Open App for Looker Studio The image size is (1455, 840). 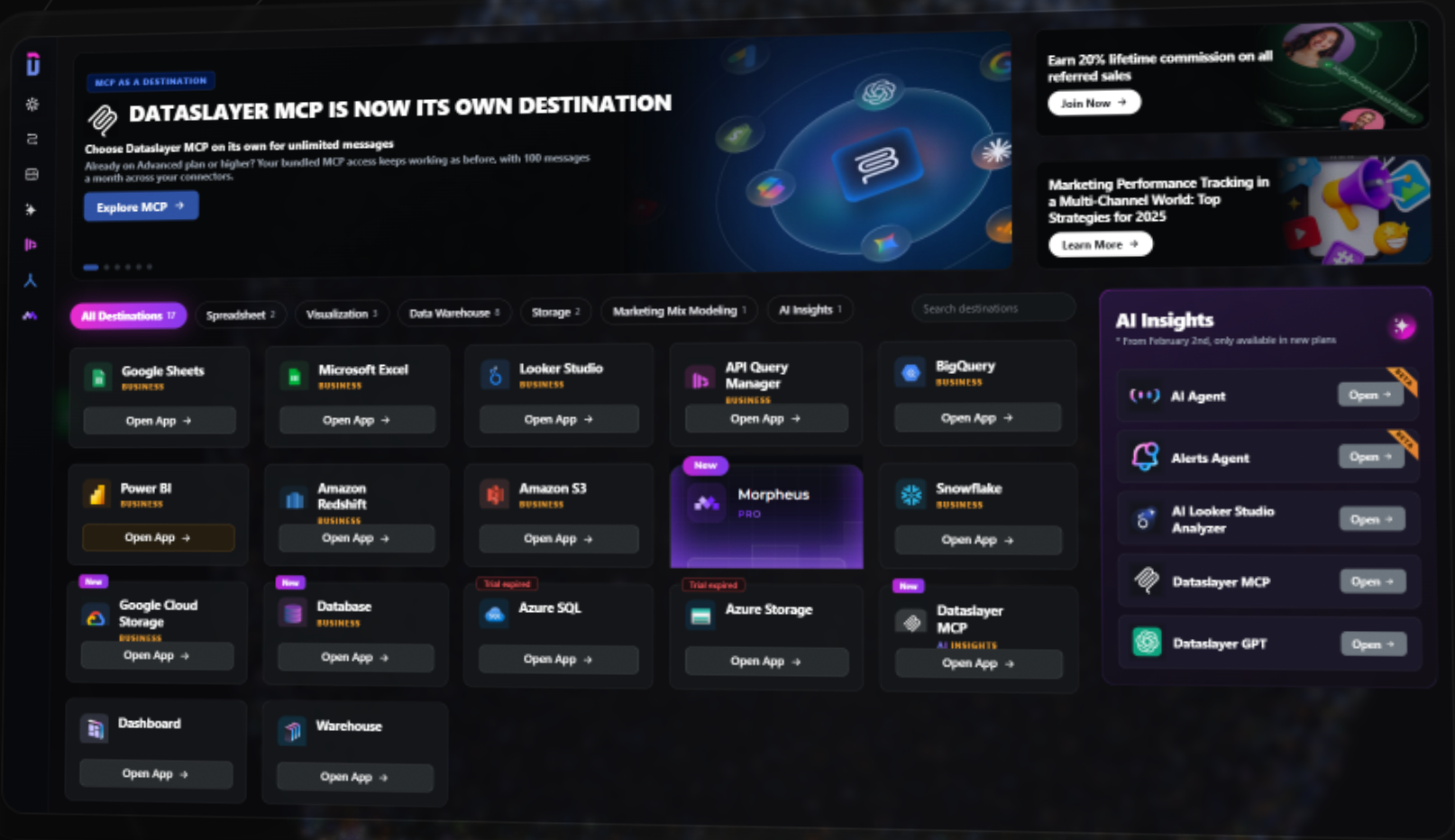click(559, 419)
